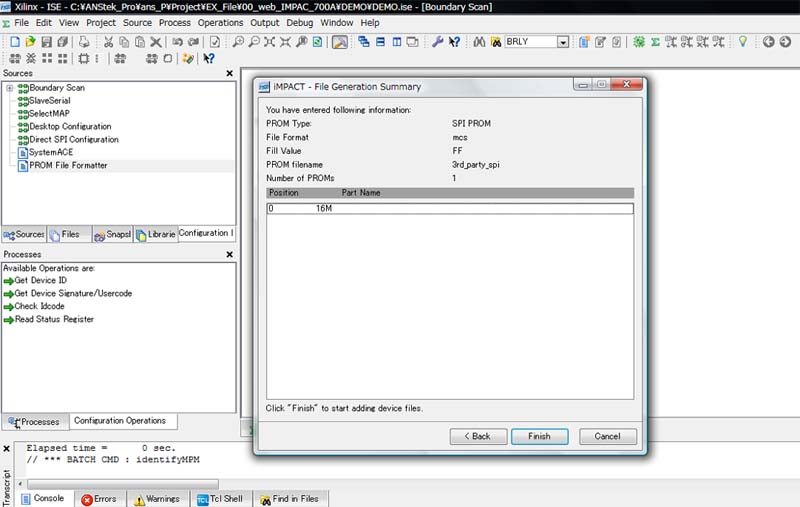Click the Back button in iMPACT dialog
This screenshot has width=800, height=507.
pyautogui.click(x=478, y=437)
